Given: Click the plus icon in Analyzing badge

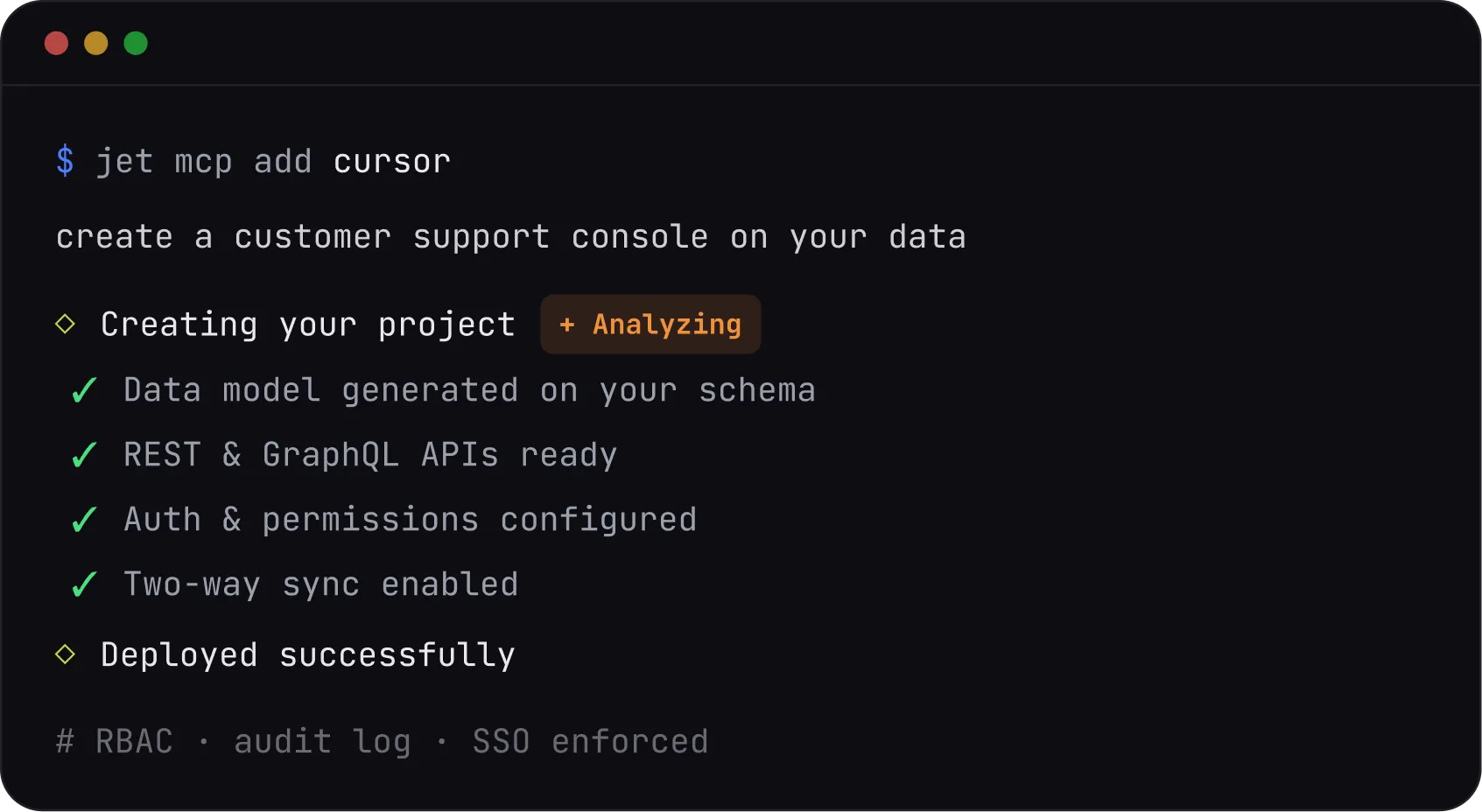Looking at the screenshot, I should pos(567,325).
